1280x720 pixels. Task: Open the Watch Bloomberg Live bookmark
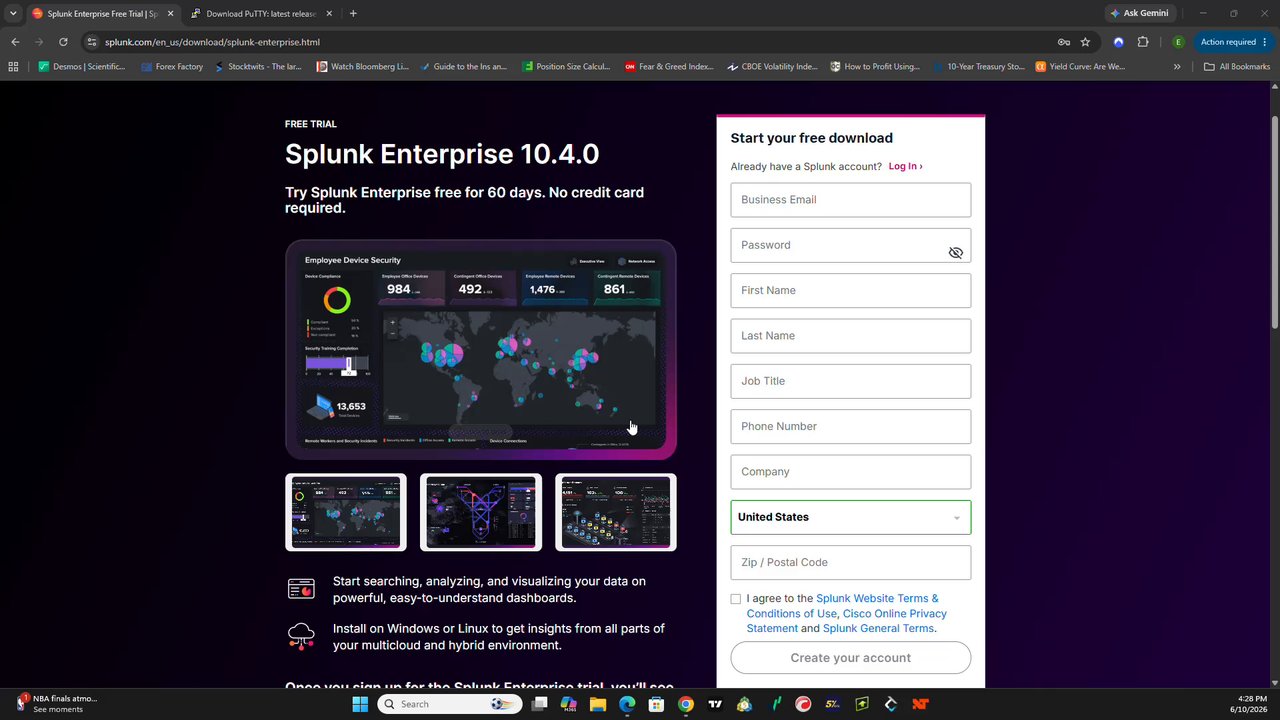point(362,67)
